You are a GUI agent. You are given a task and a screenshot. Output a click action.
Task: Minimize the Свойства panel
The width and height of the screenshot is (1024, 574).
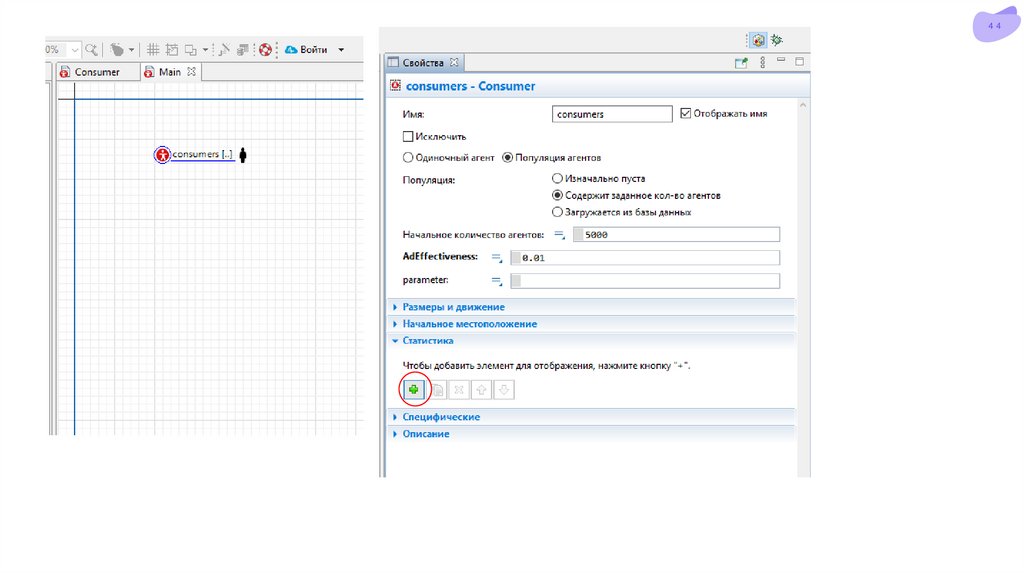tap(781, 61)
